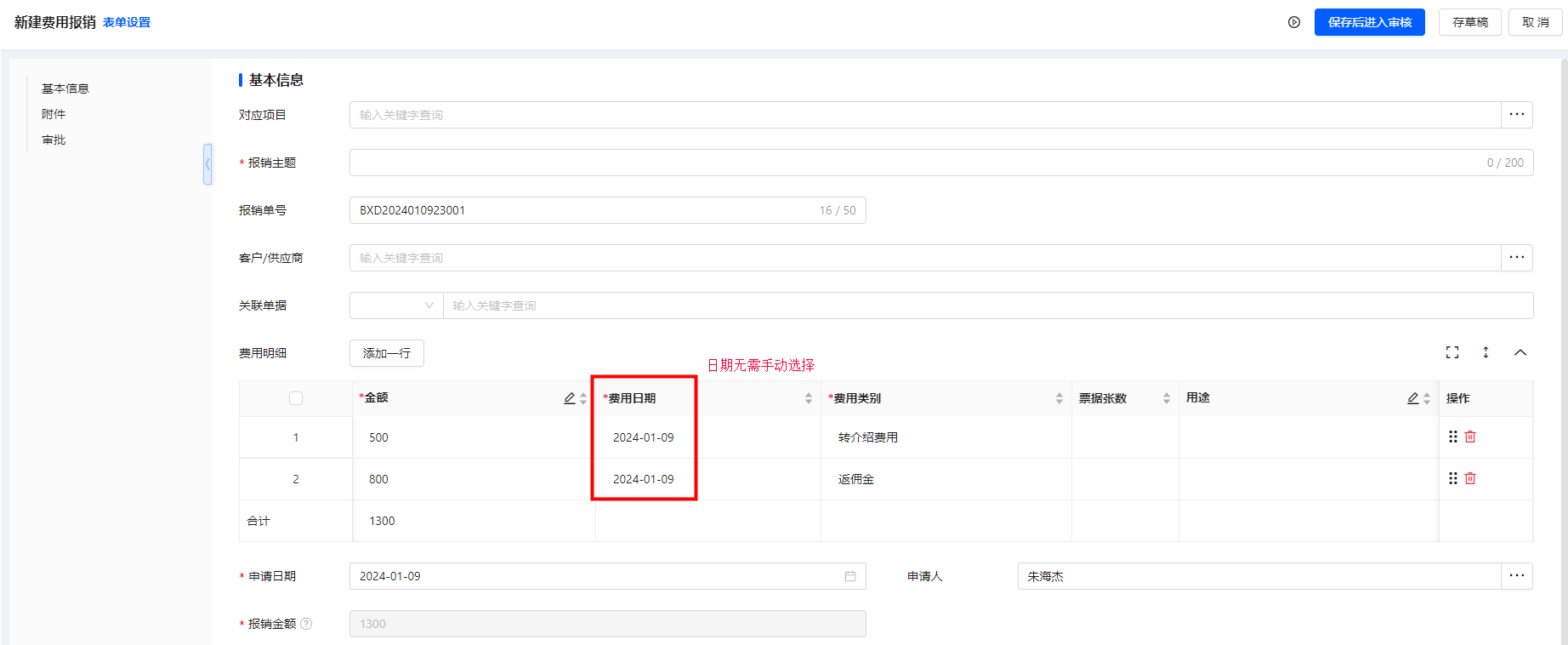Click the 申请日期 date field
This screenshot has width=1568, height=645.
[x=608, y=576]
